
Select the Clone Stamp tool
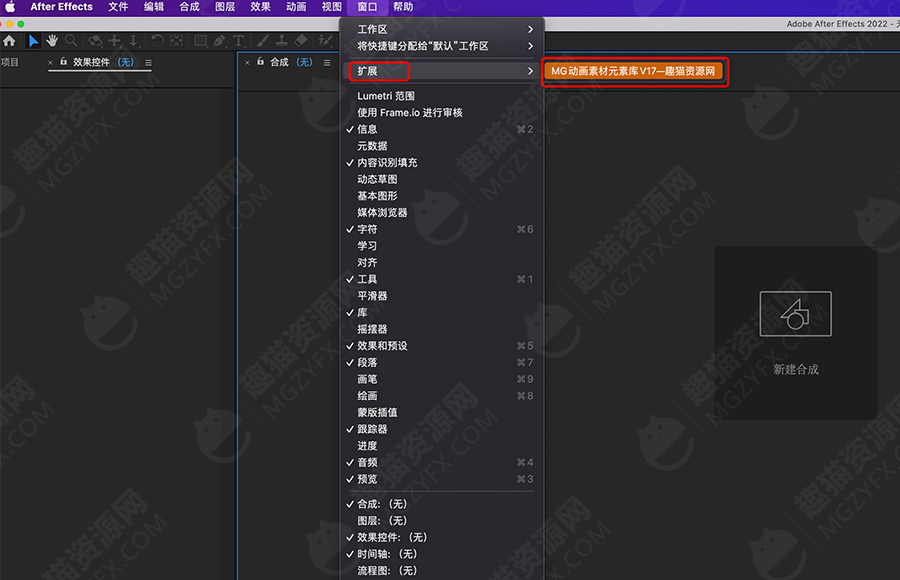click(282, 41)
